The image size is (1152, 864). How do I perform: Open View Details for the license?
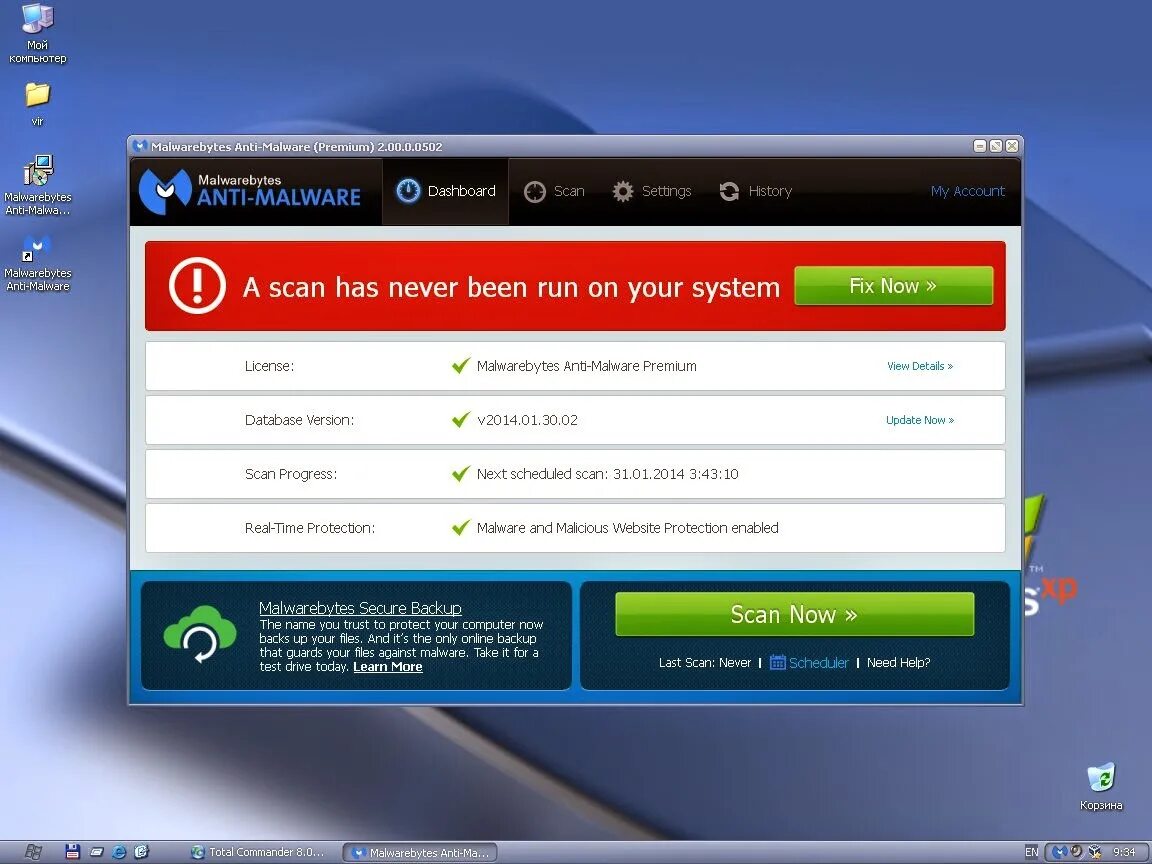(x=920, y=366)
